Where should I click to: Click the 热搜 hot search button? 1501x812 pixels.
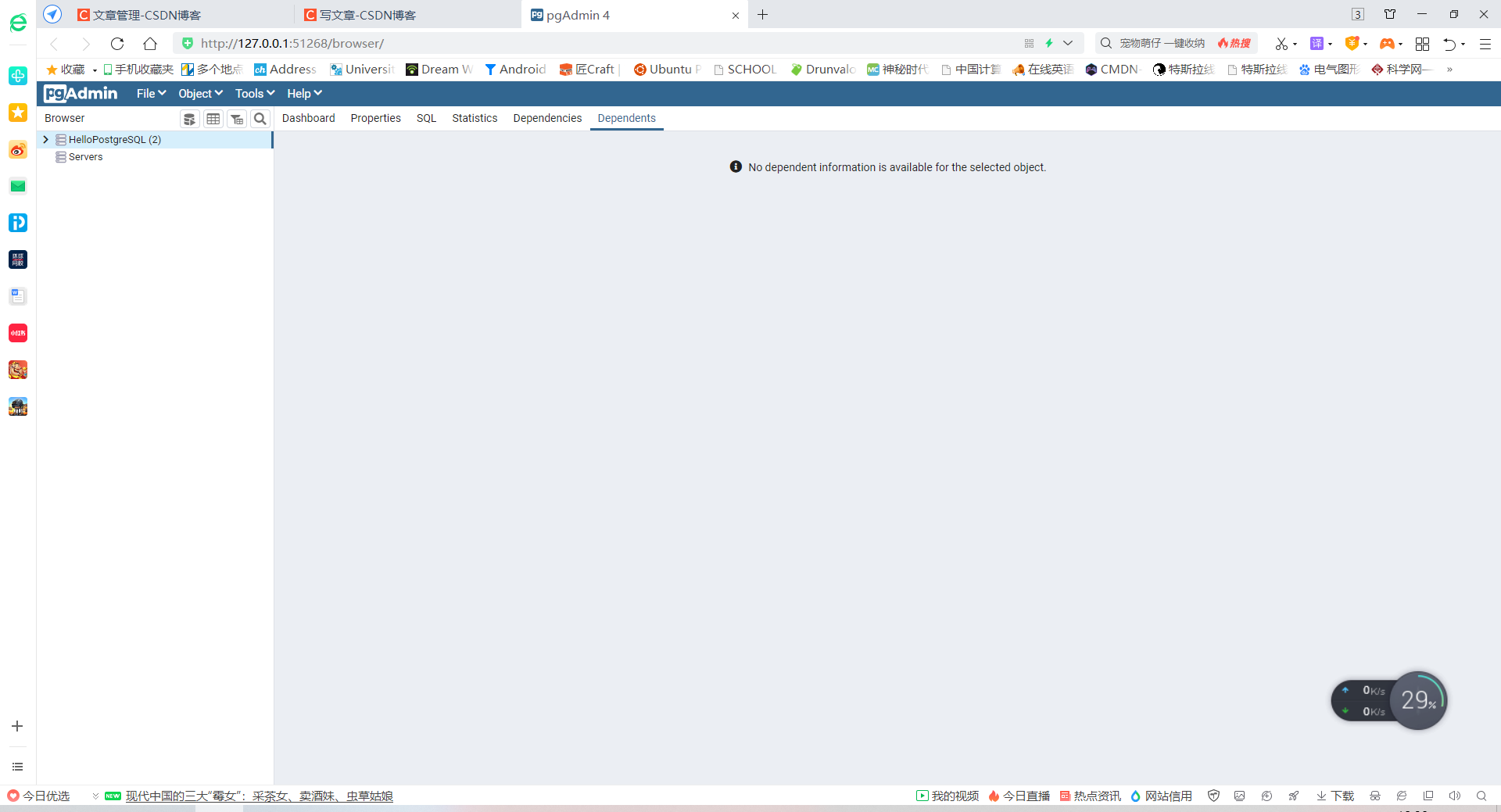1234,44
